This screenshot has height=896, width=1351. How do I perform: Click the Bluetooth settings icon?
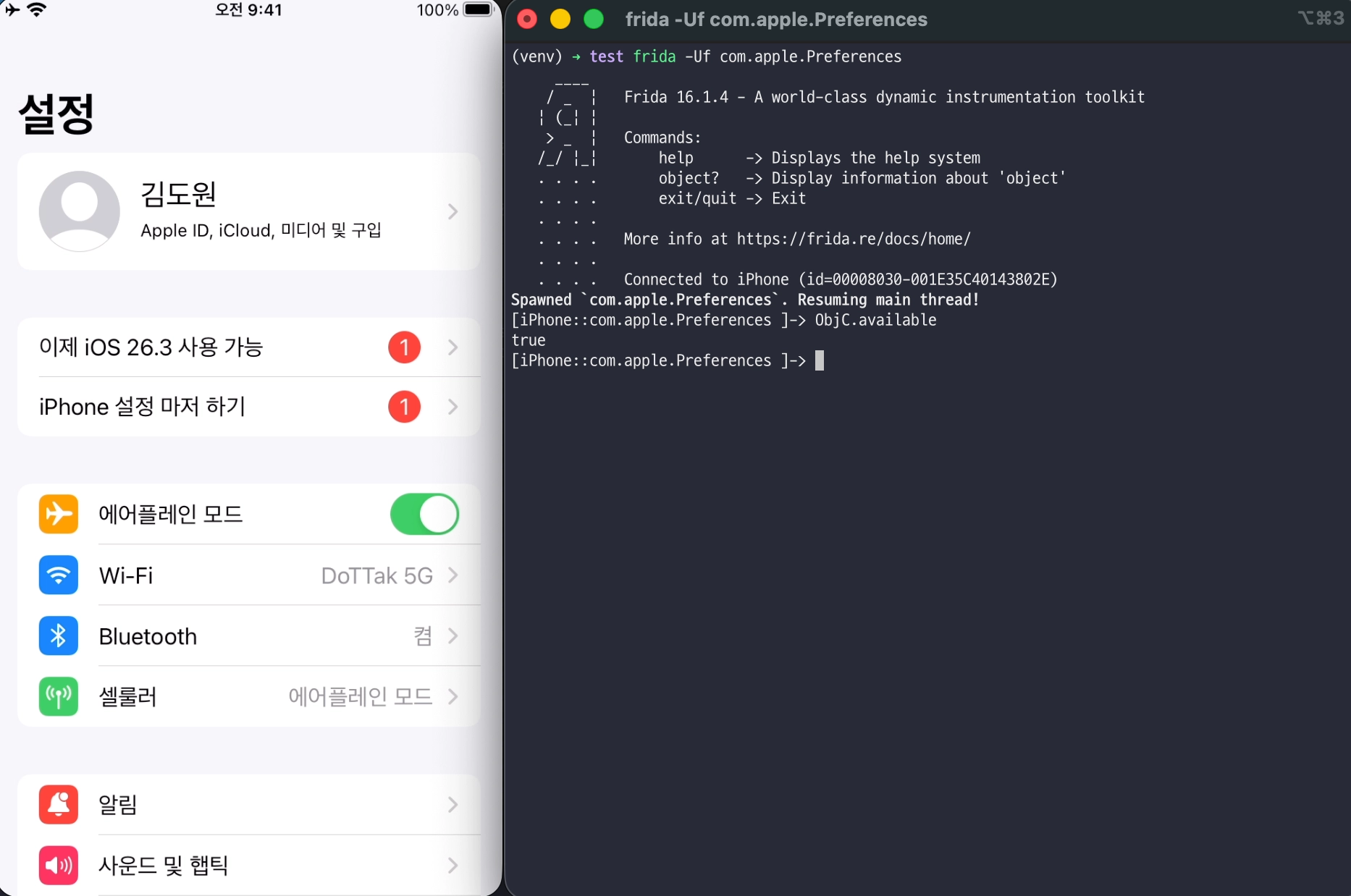pyautogui.click(x=59, y=635)
